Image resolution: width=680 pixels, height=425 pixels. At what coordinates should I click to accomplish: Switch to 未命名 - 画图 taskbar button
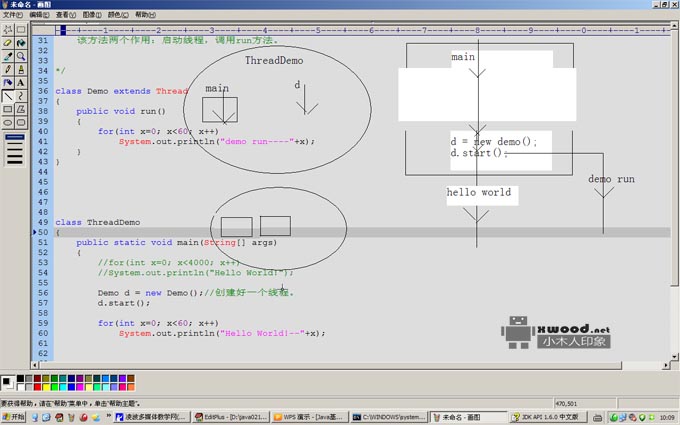click(469, 417)
